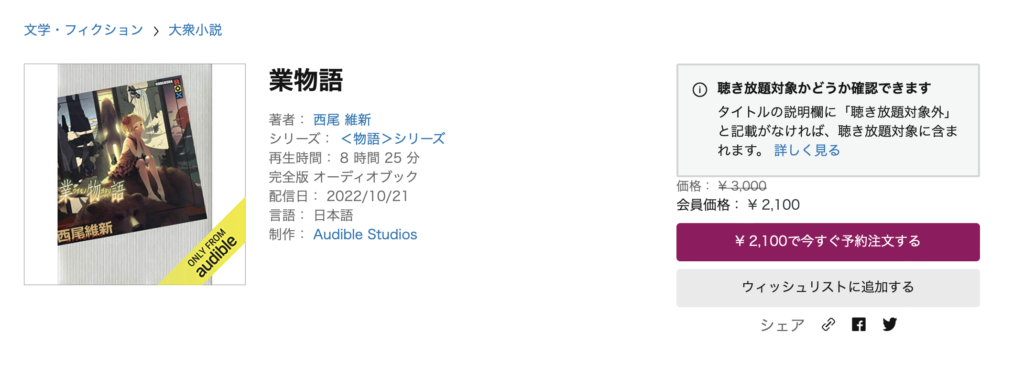Image resolution: width=1024 pixels, height=375 pixels.
Task: Click the シェア label beside share icons
Action: click(x=782, y=325)
